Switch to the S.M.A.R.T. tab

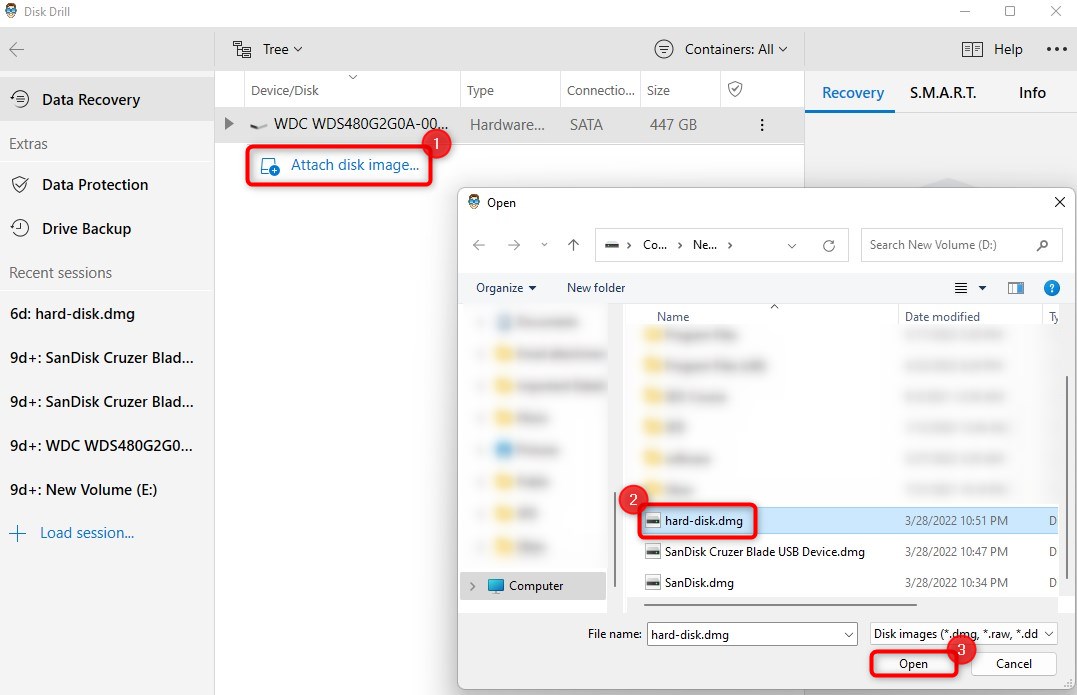943,93
